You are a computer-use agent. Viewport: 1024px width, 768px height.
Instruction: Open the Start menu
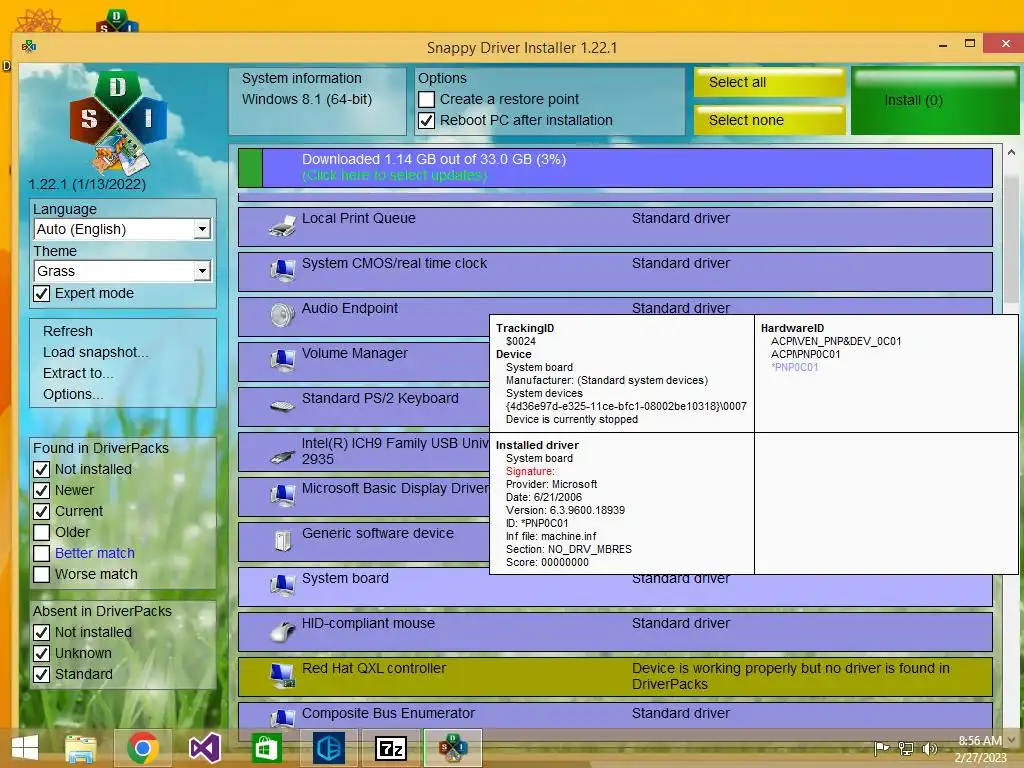[25, 748]
